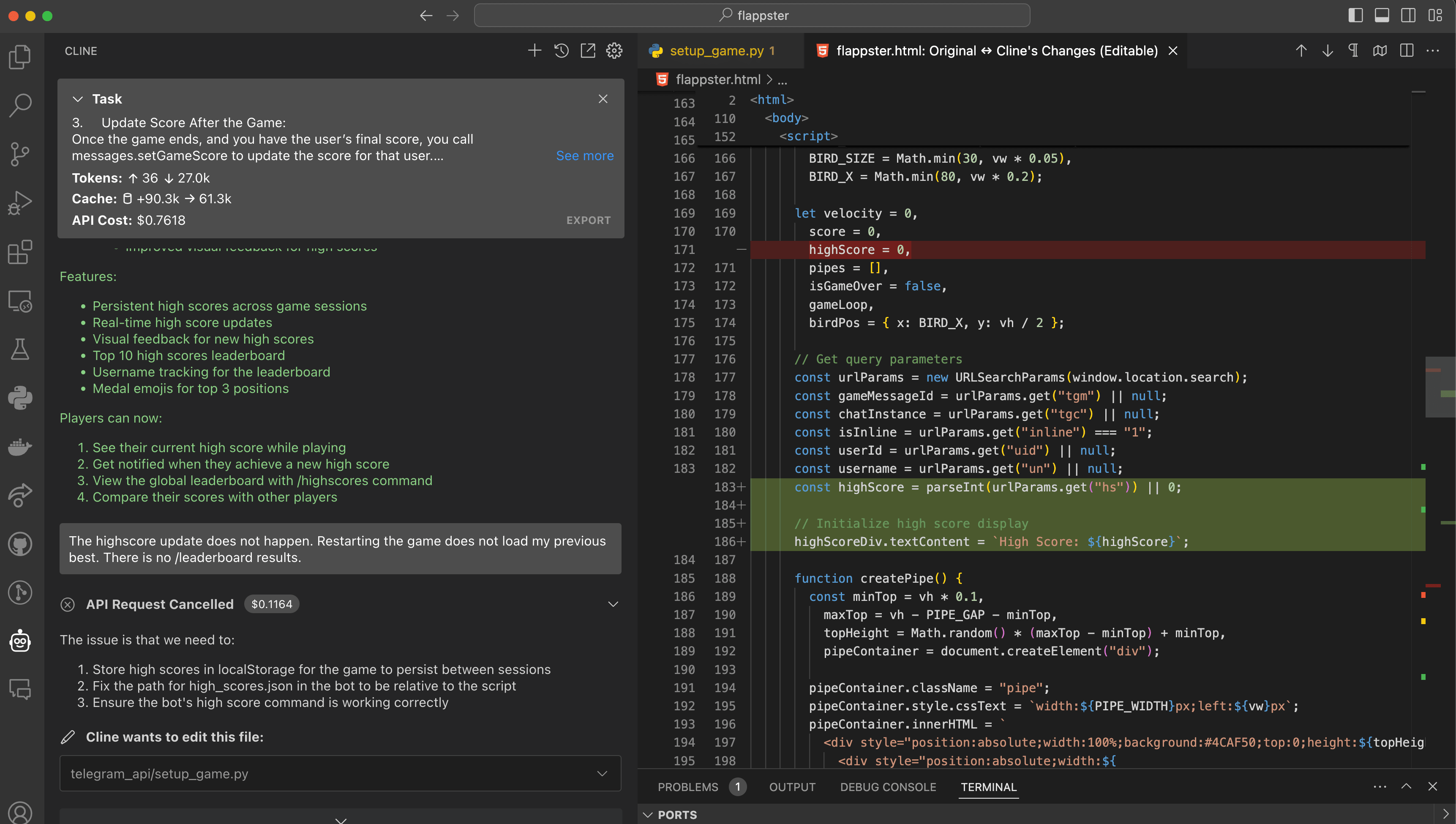Select the TERMINAL panel tab
The width and height of the screenshot is (1456, 824).
[989, 787]
